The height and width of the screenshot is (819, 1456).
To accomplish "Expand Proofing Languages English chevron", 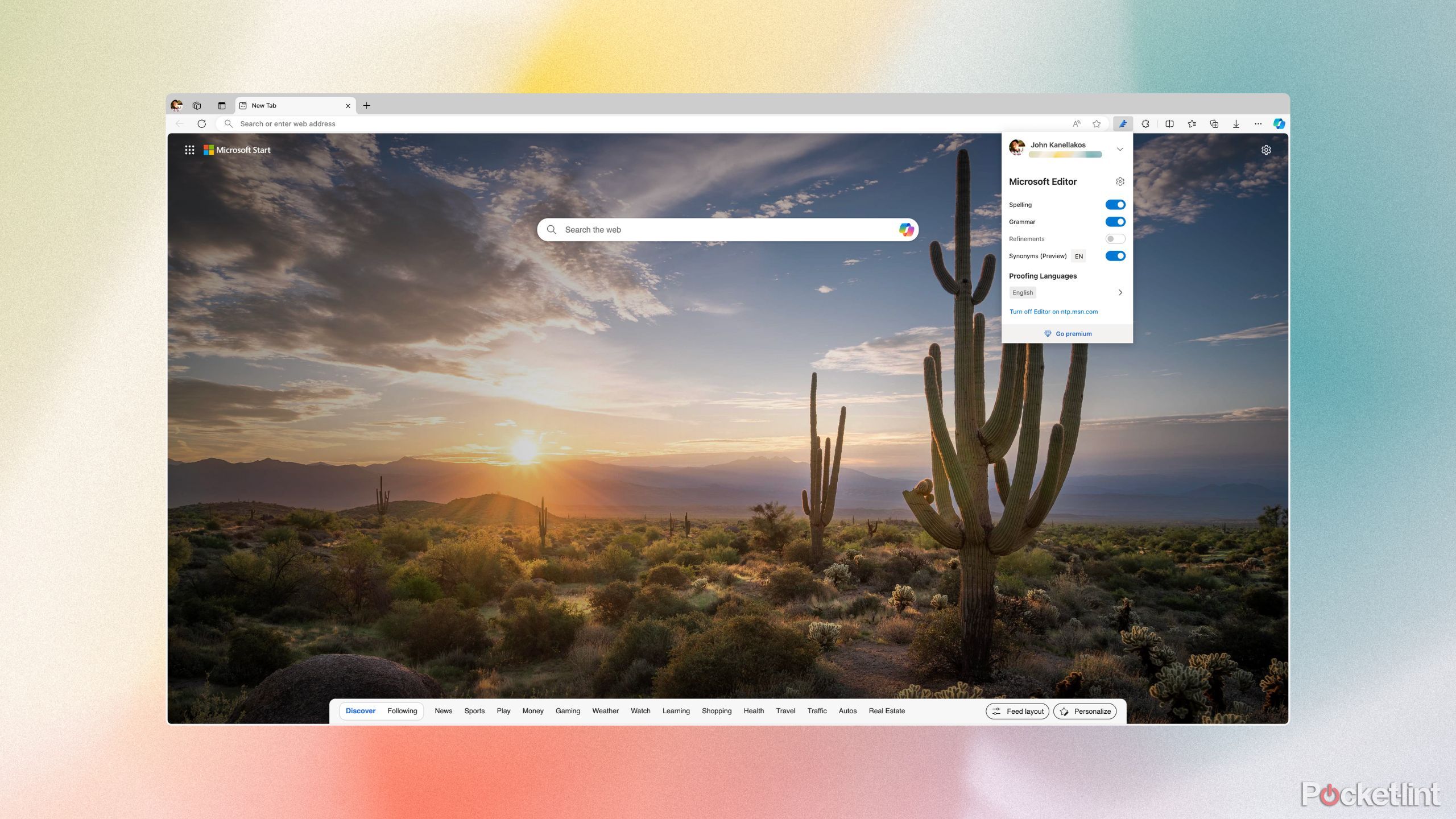I will 1120,292.
